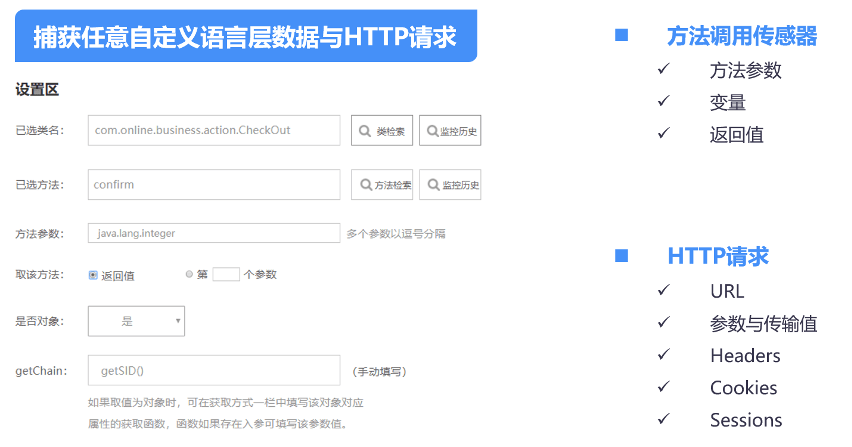
Task: Click the getChain label
Action: click(41, 371)
